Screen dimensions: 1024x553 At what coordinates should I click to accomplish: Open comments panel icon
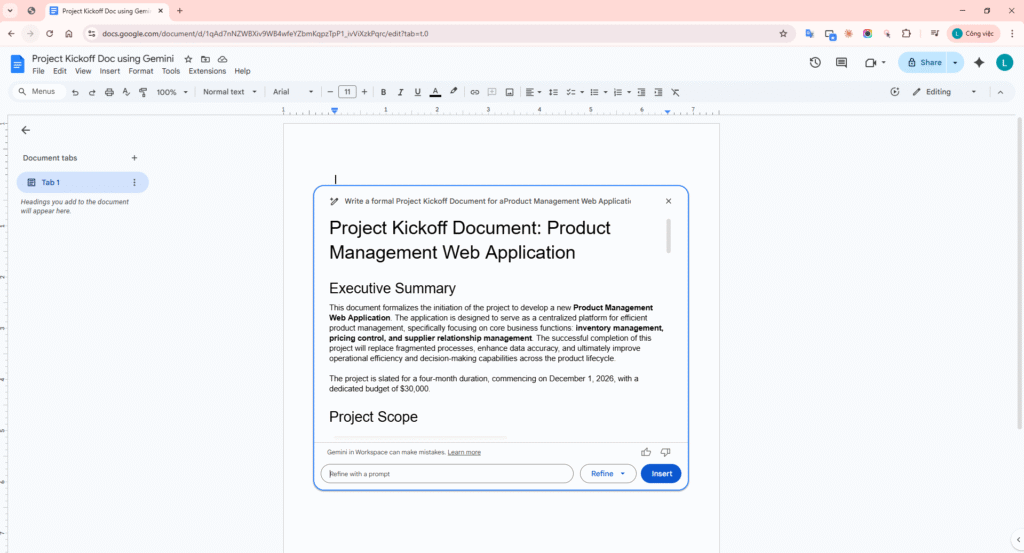pyautogui.click(x=841, y=62)
